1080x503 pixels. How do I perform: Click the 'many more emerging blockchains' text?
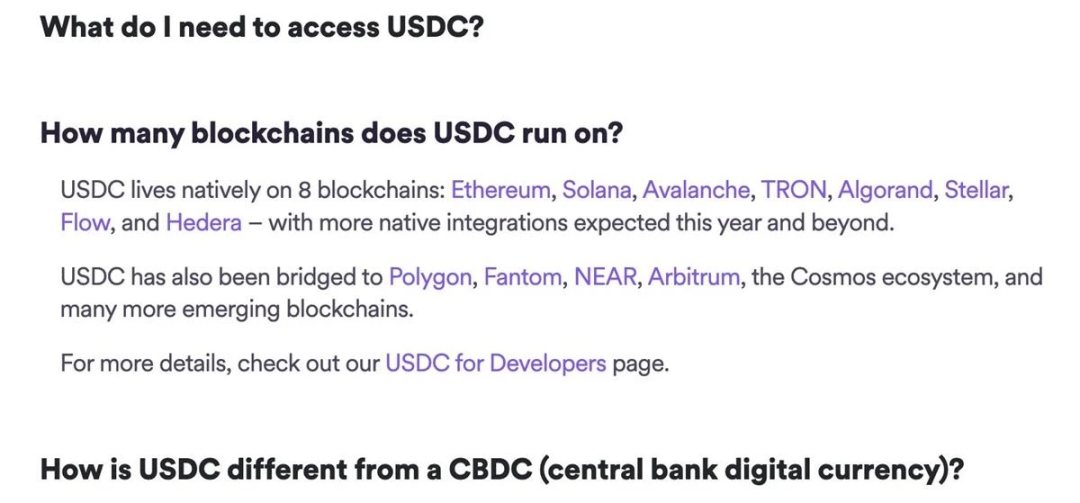tap(236, 309)
